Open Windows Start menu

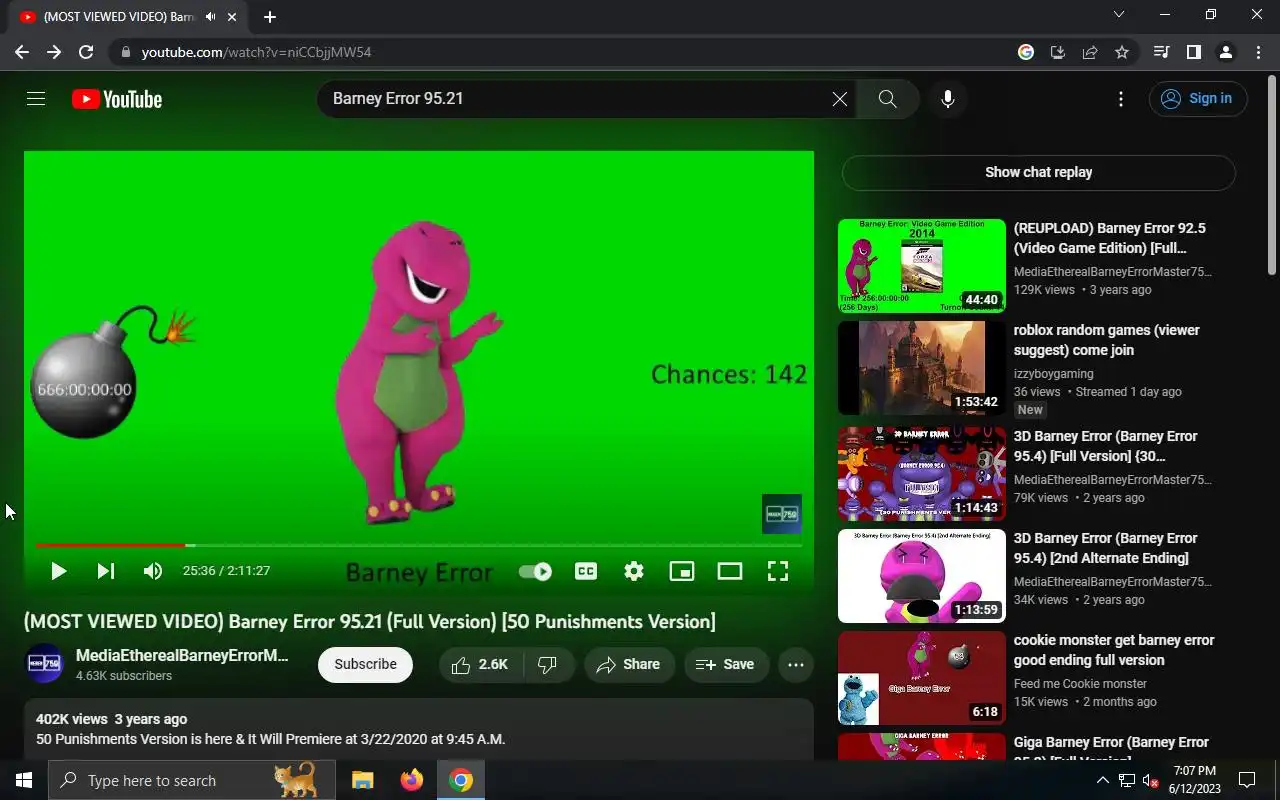tap(24, 780)
